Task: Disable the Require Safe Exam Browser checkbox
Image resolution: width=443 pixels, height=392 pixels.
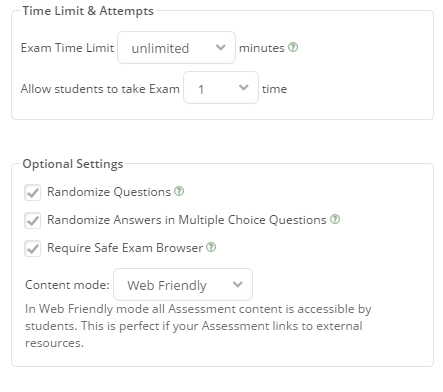Action: click(x=33, y=249)
